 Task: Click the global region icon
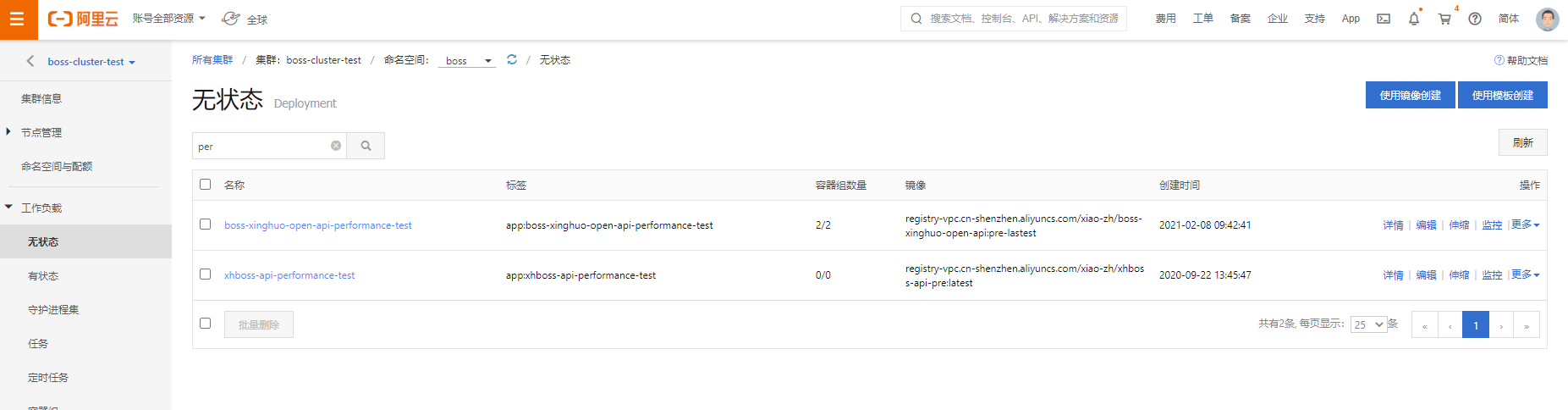point(230,19)
